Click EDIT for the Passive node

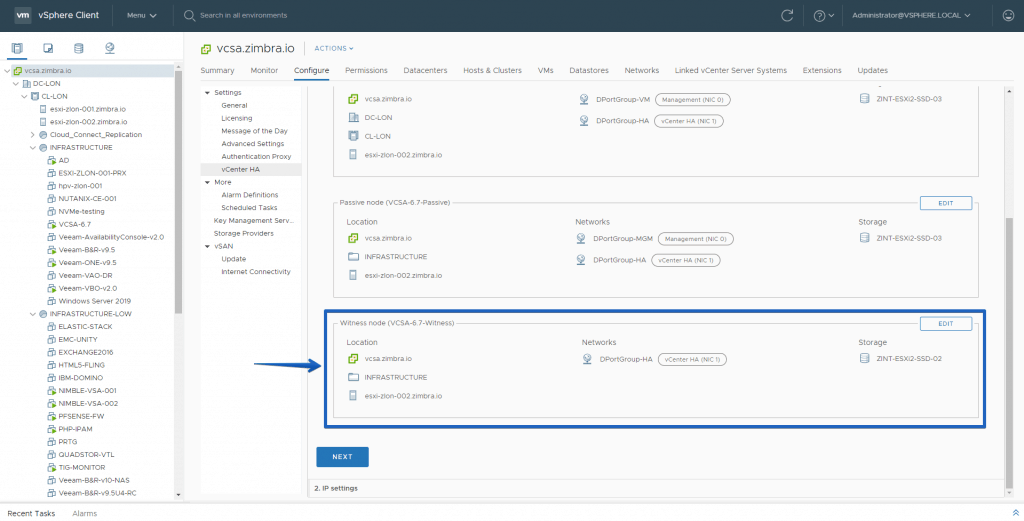[x=946, y=203]
